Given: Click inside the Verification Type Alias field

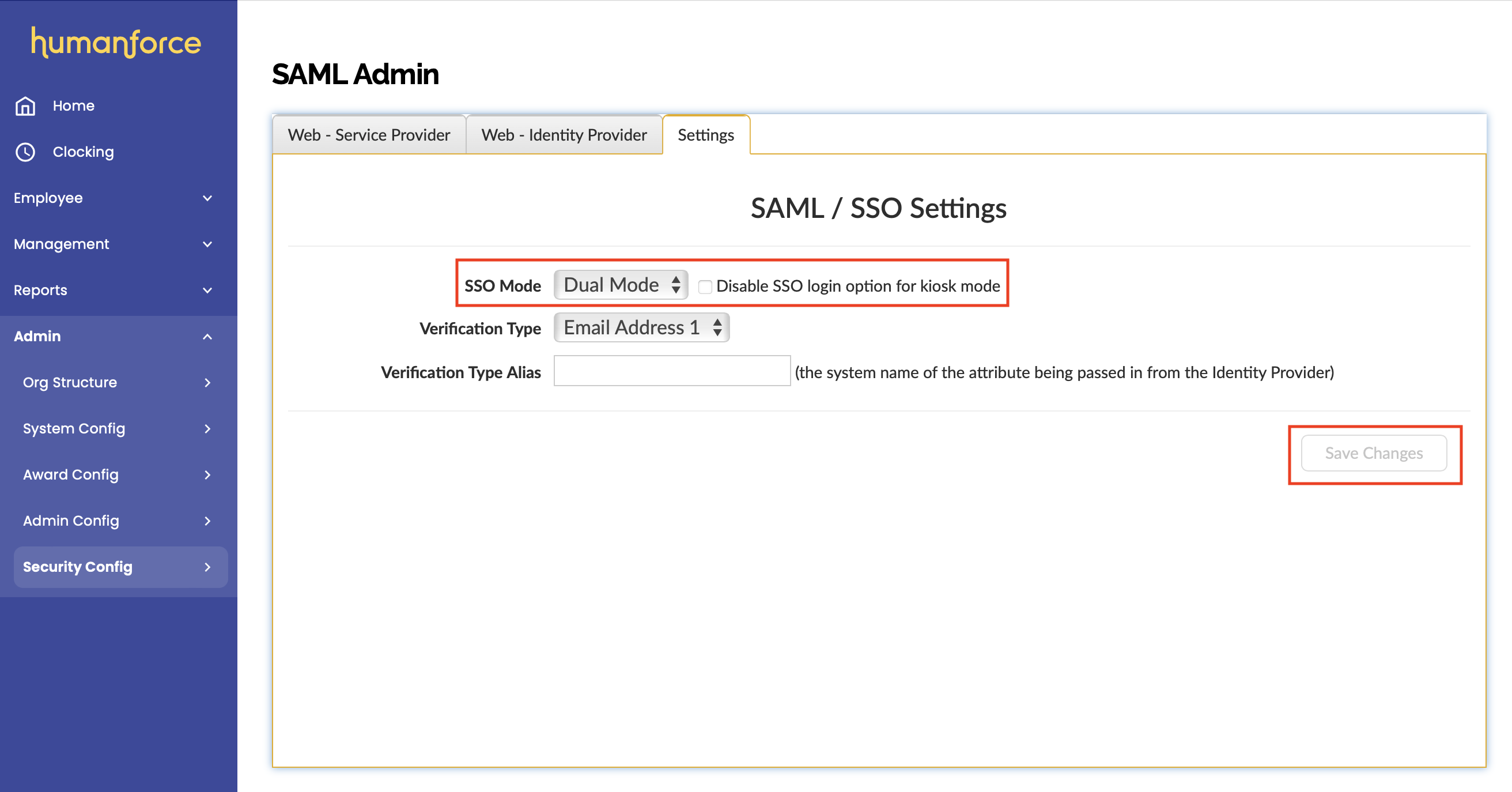Looking at the screenshot, I should [x=671, y=371].
